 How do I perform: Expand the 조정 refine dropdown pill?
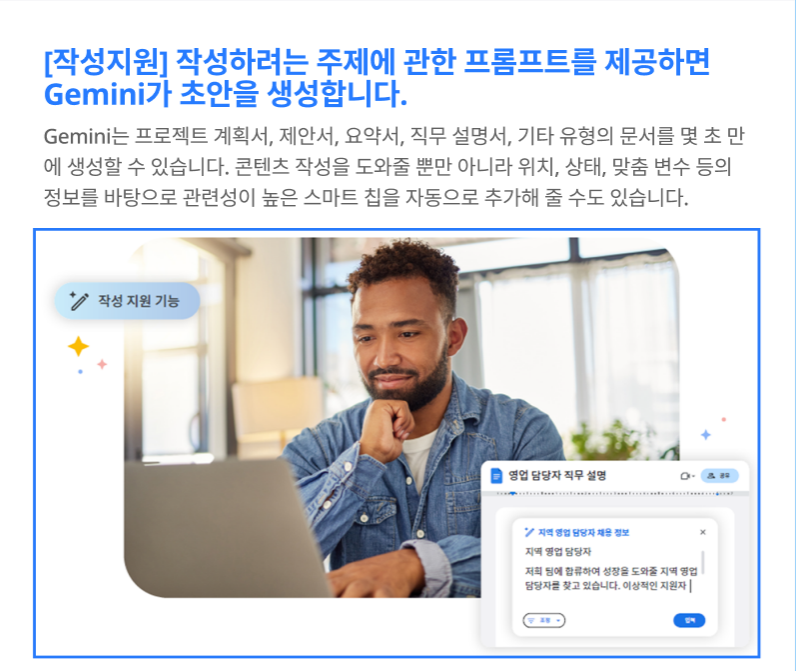click(544, 620)
